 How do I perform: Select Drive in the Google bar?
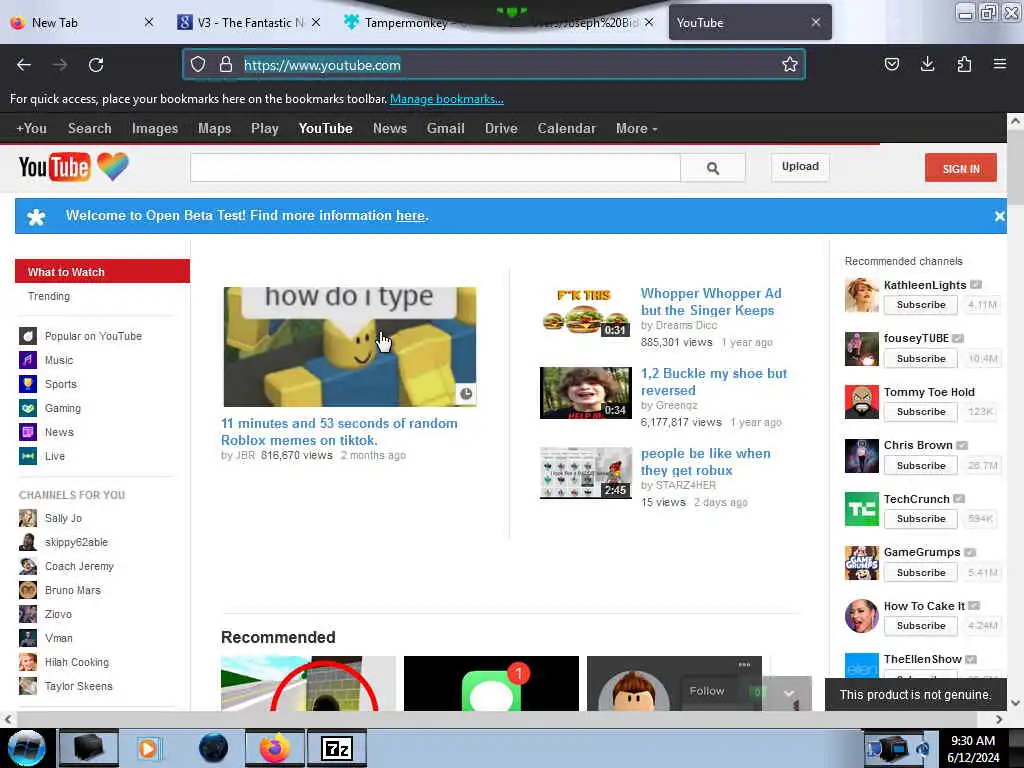[x=501, y=129]
